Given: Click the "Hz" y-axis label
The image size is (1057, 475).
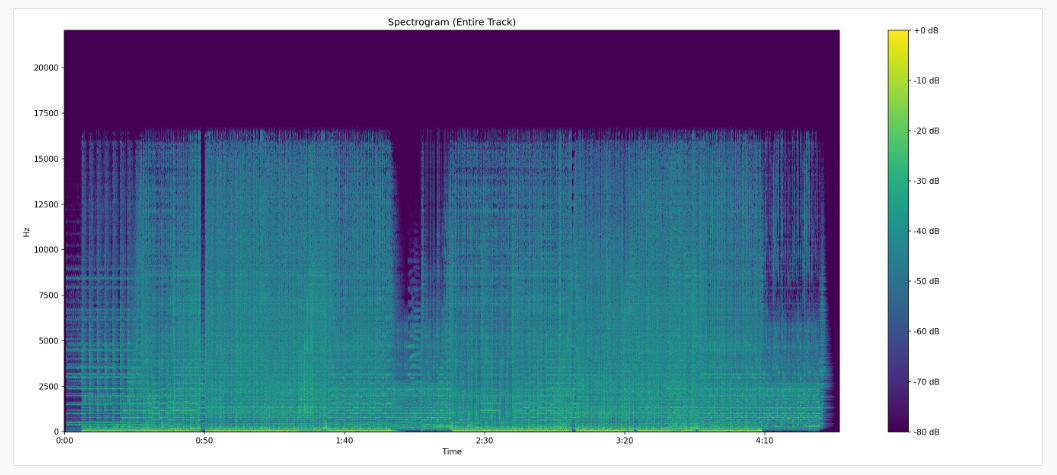Looking at the screenshot, I should pos(27,231).
